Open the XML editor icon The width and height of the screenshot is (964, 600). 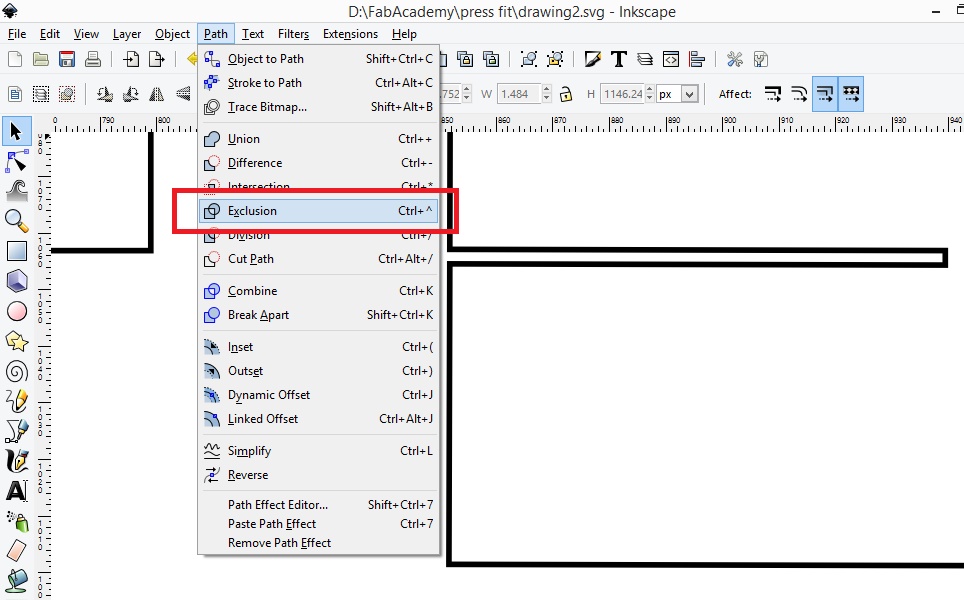point(671,59)
